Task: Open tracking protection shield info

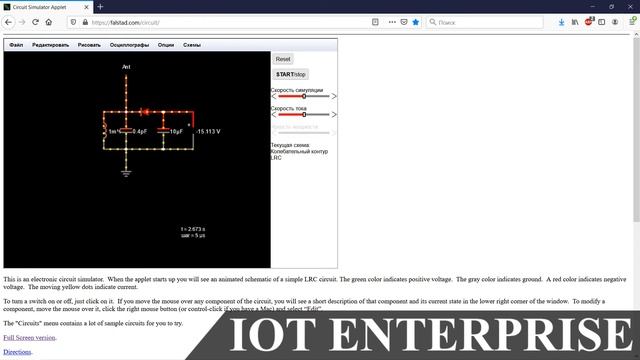Action: [73, 22]
